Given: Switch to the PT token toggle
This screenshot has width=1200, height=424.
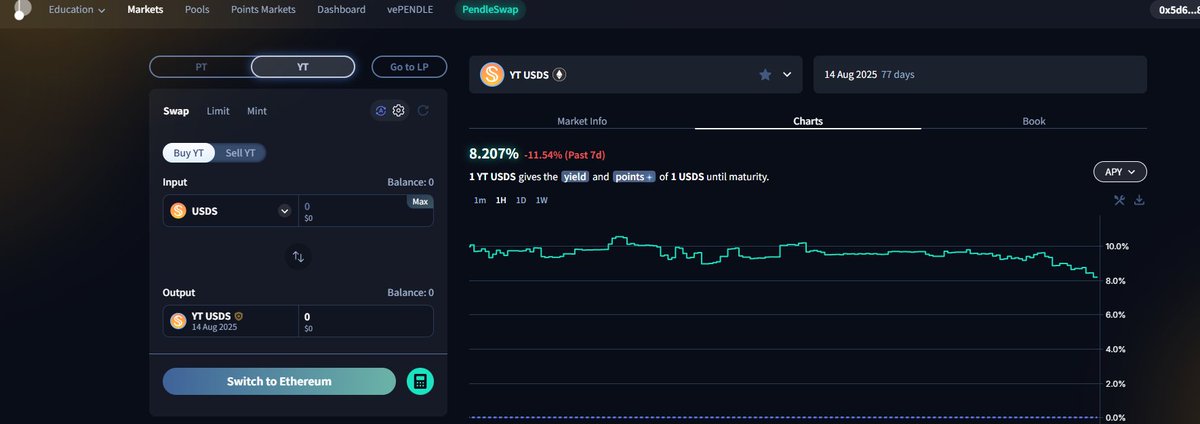Looking at the screenshot, I should tap(201, 67).
